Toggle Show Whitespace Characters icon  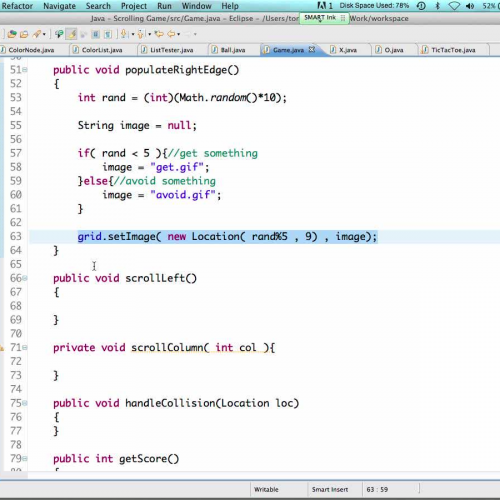click(108, 34)
